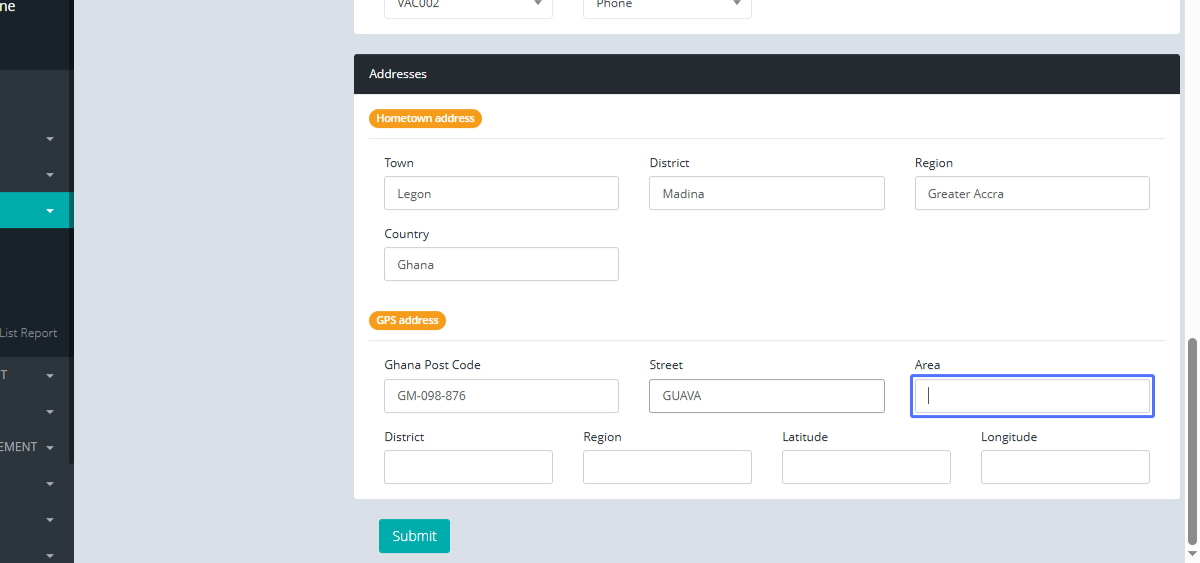The image size is (1200, 563).
Task: Open the List Report sidebar link
Action: point(29,333)
